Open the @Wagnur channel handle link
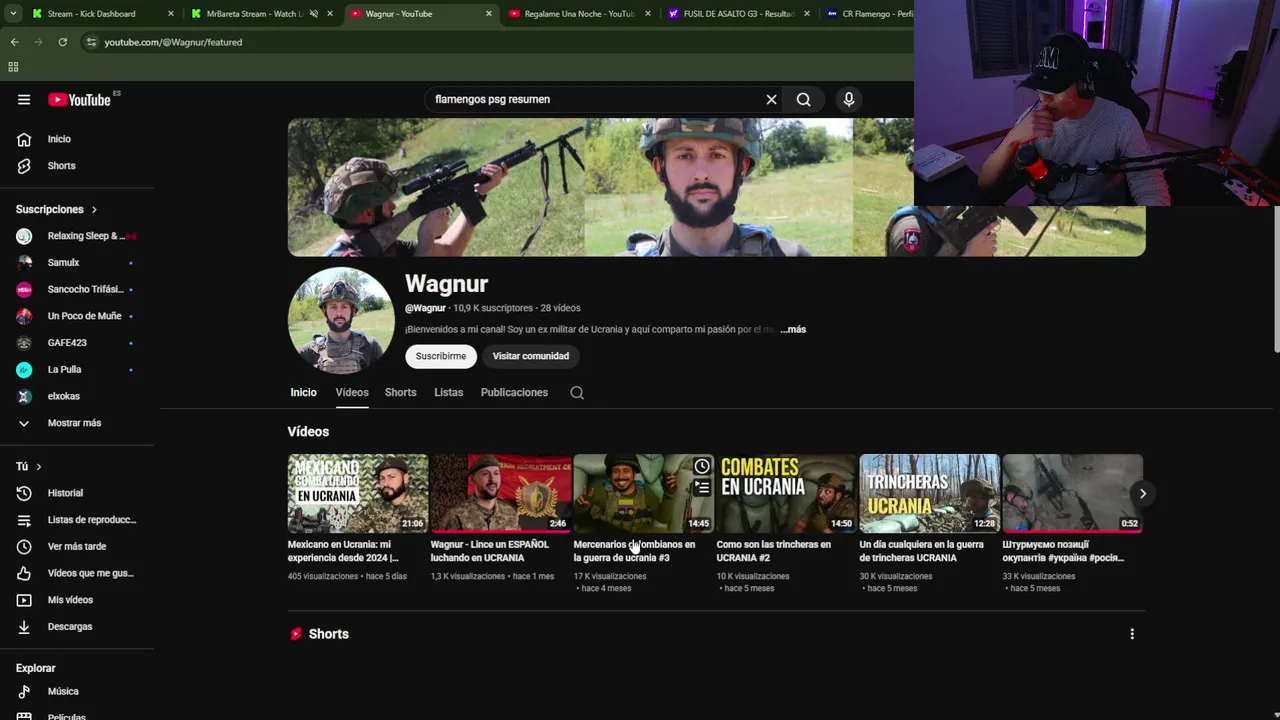Screen dimensions: 1280x720 [x=425, y=308]
